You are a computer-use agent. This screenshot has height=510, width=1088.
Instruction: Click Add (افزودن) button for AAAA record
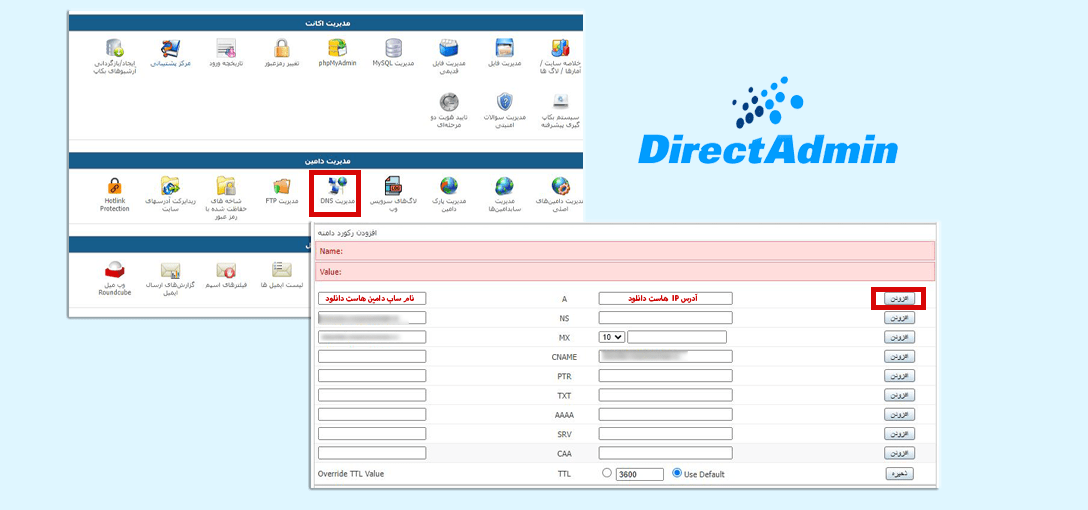tap(899, 414)
